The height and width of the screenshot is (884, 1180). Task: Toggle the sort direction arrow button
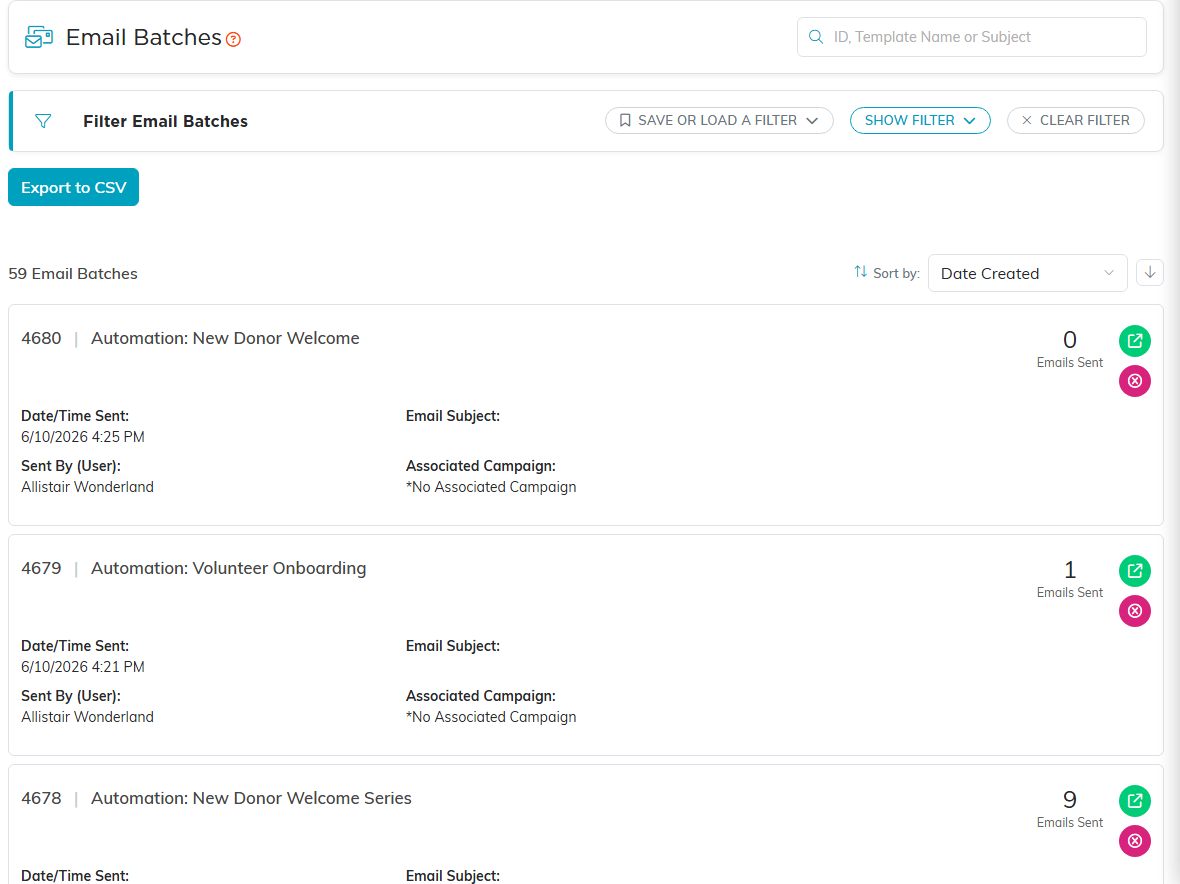[x=1150, y=272]
